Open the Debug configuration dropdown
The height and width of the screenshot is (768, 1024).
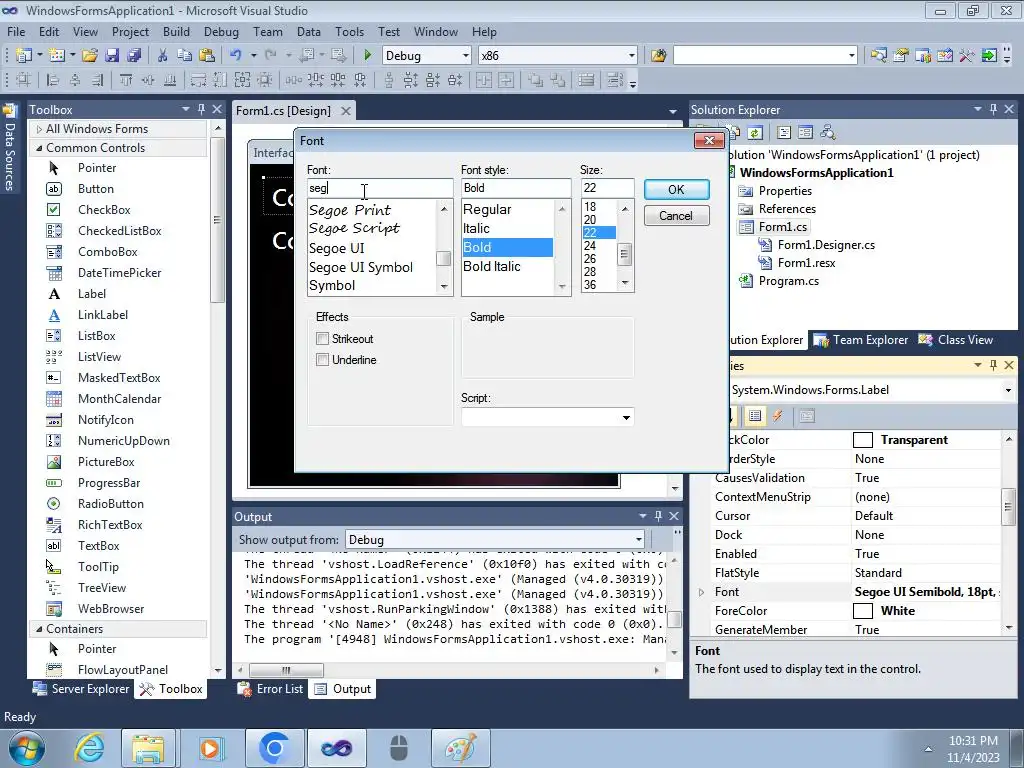[466, 56]
